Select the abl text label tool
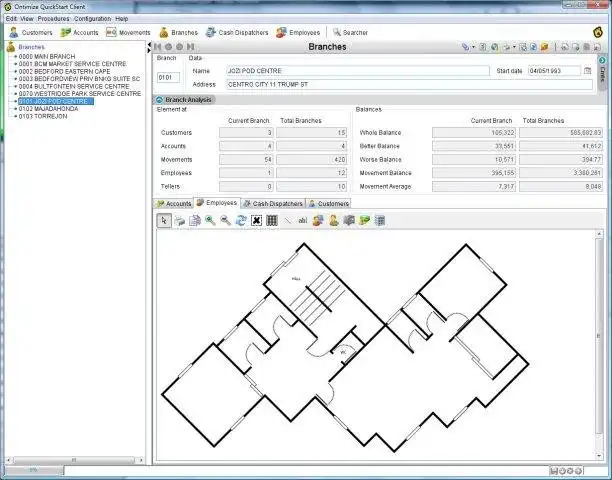Image resolution: width=612 pixels, height=480 pixels. [x=302, y=220]
